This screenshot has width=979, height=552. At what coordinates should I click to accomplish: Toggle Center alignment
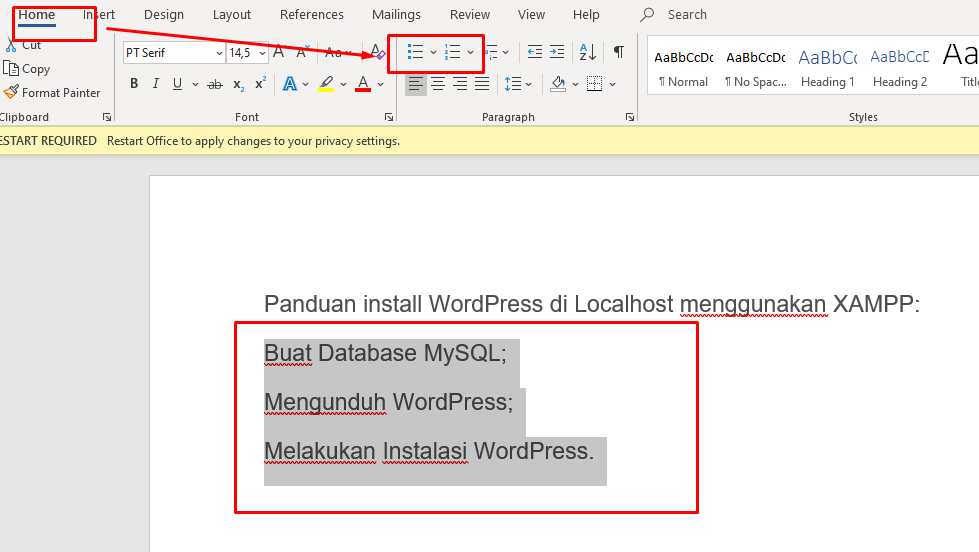coord(438,84)
